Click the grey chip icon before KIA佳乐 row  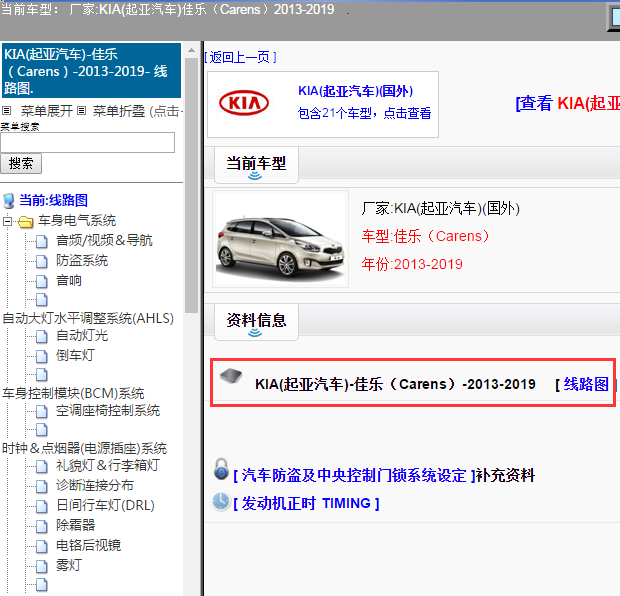231,376
